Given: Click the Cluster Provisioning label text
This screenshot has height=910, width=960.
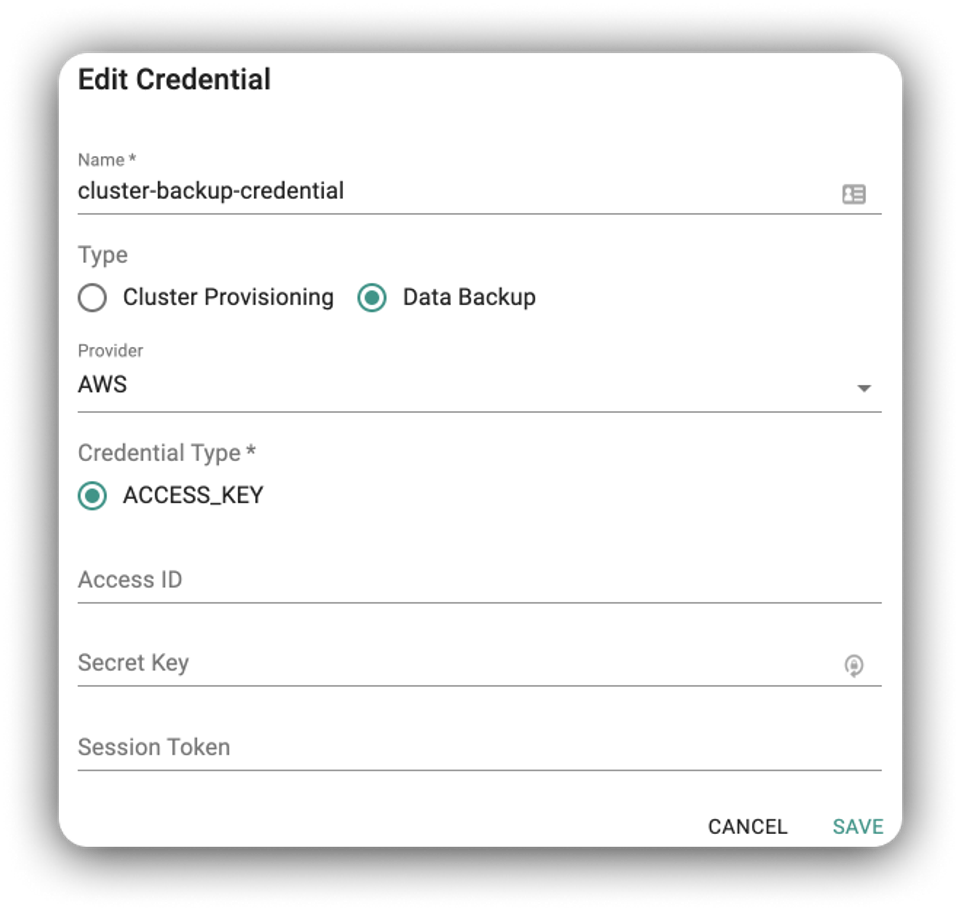Looking at the screenshot, I should [x=228, y=297].
